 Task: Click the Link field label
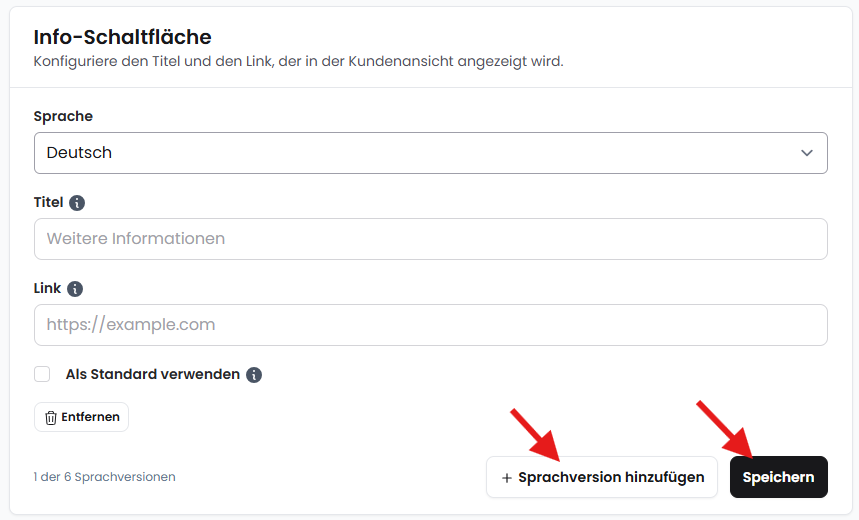[47, 288]
